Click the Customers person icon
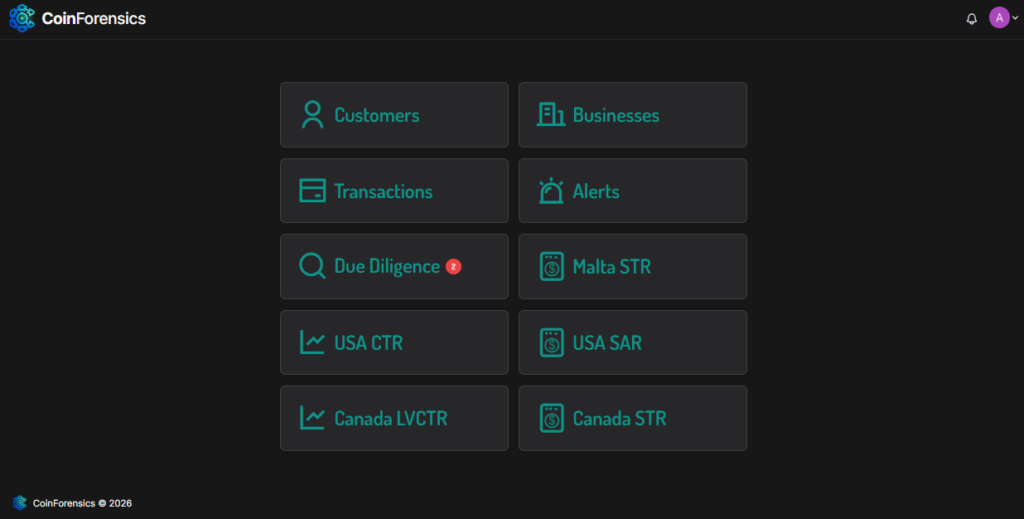 [x=313, y=115]
